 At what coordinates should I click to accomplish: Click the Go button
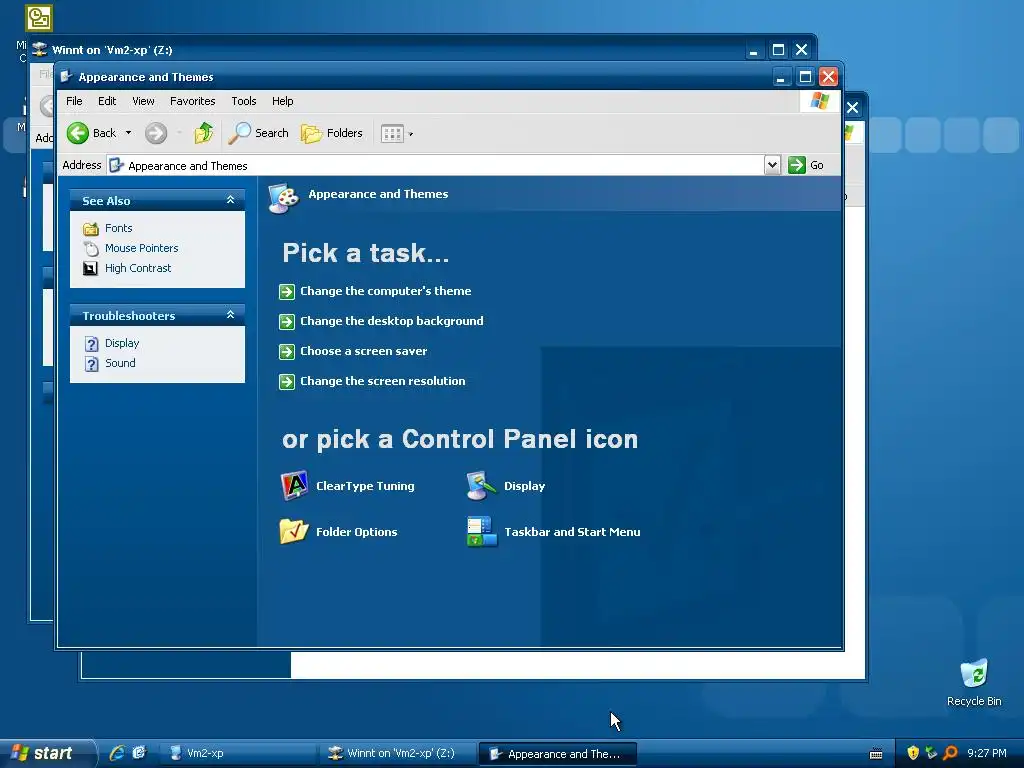(806, 165)
